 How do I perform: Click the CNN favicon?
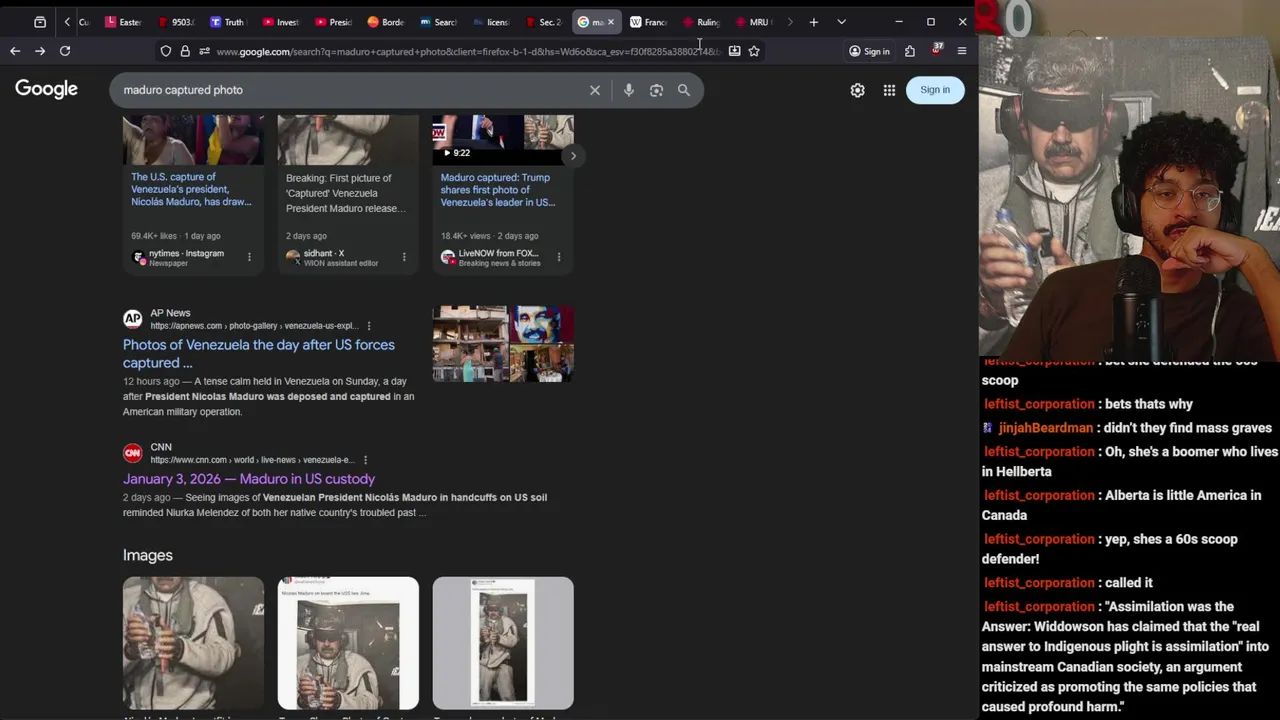pos(132,453)
